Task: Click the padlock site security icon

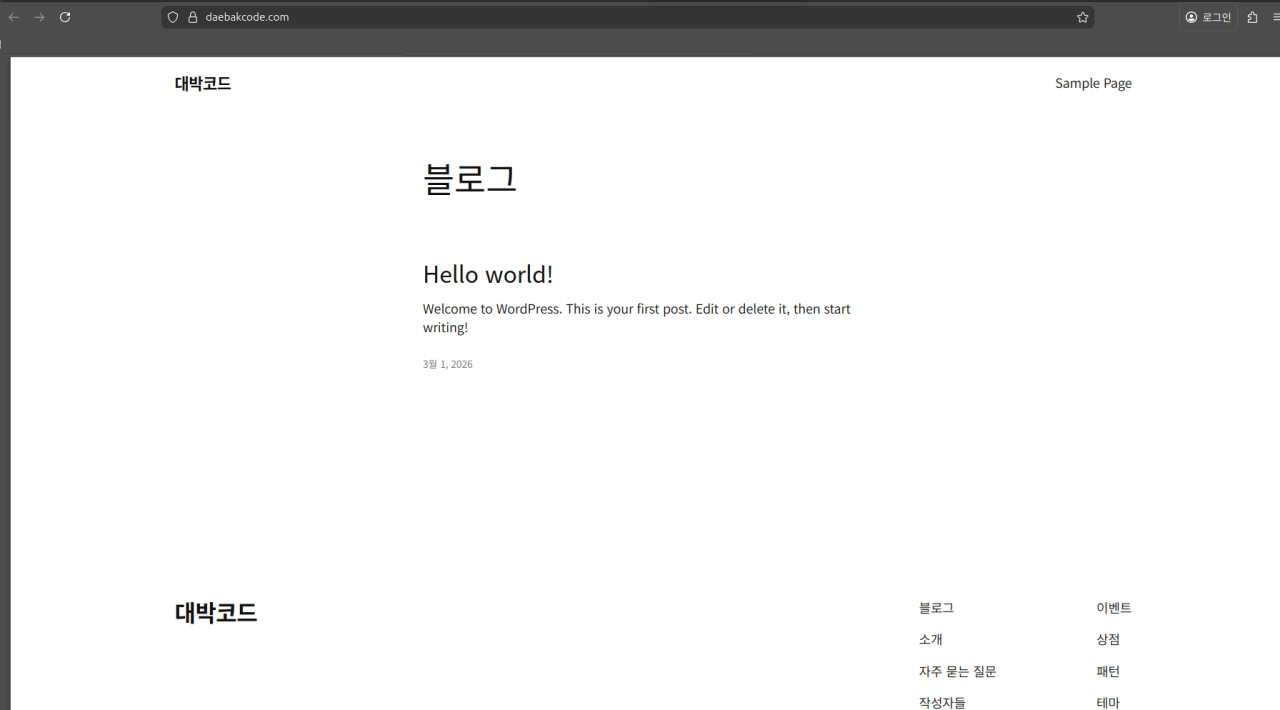Action: click(x=191, y=17)
